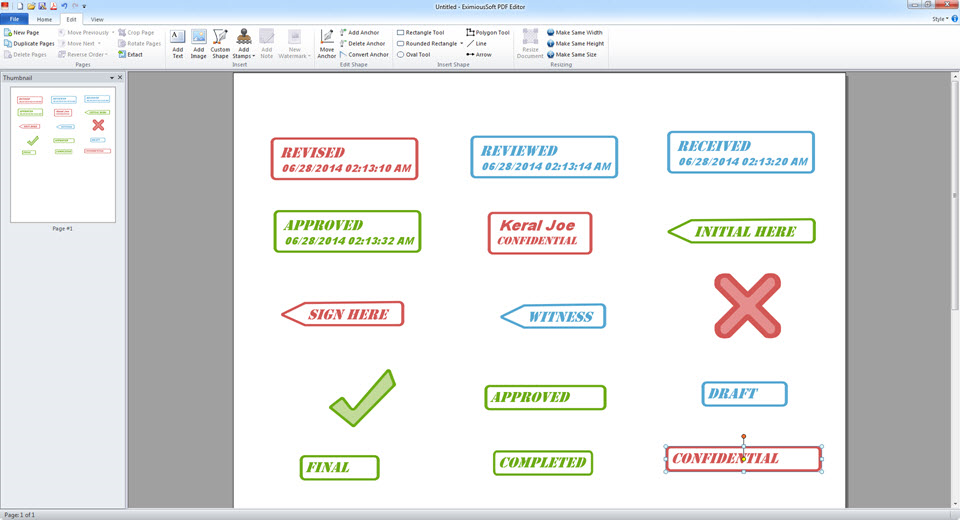Click Delete Pages in the ribbon
Viewport: 960px width, 520px height.
25,55
